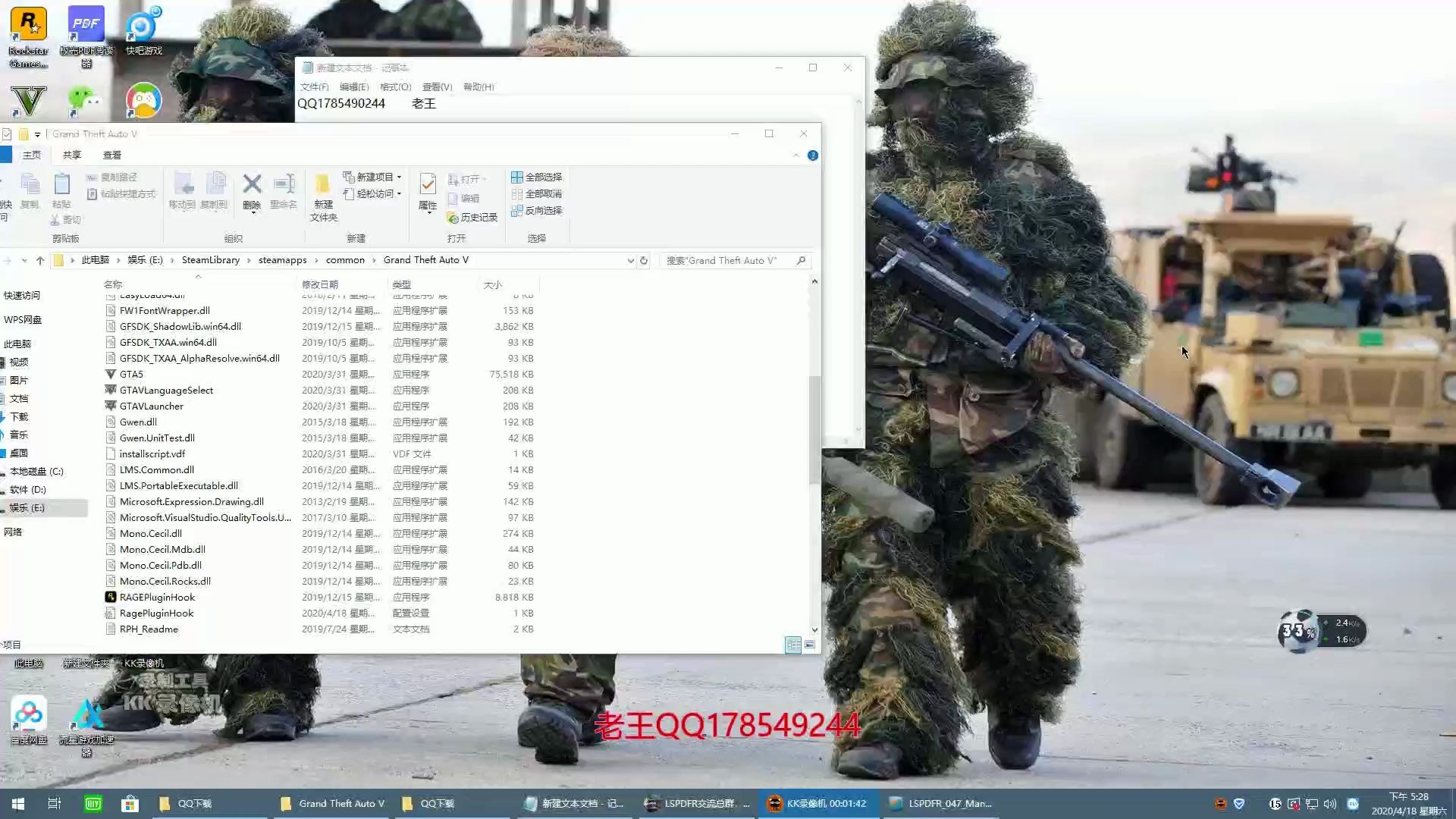Open the Format (格式) menu in Notepad
Image resolution: width=1456 pixels, height=819 pixels.
pyautogui.click(x=395, y=86)
